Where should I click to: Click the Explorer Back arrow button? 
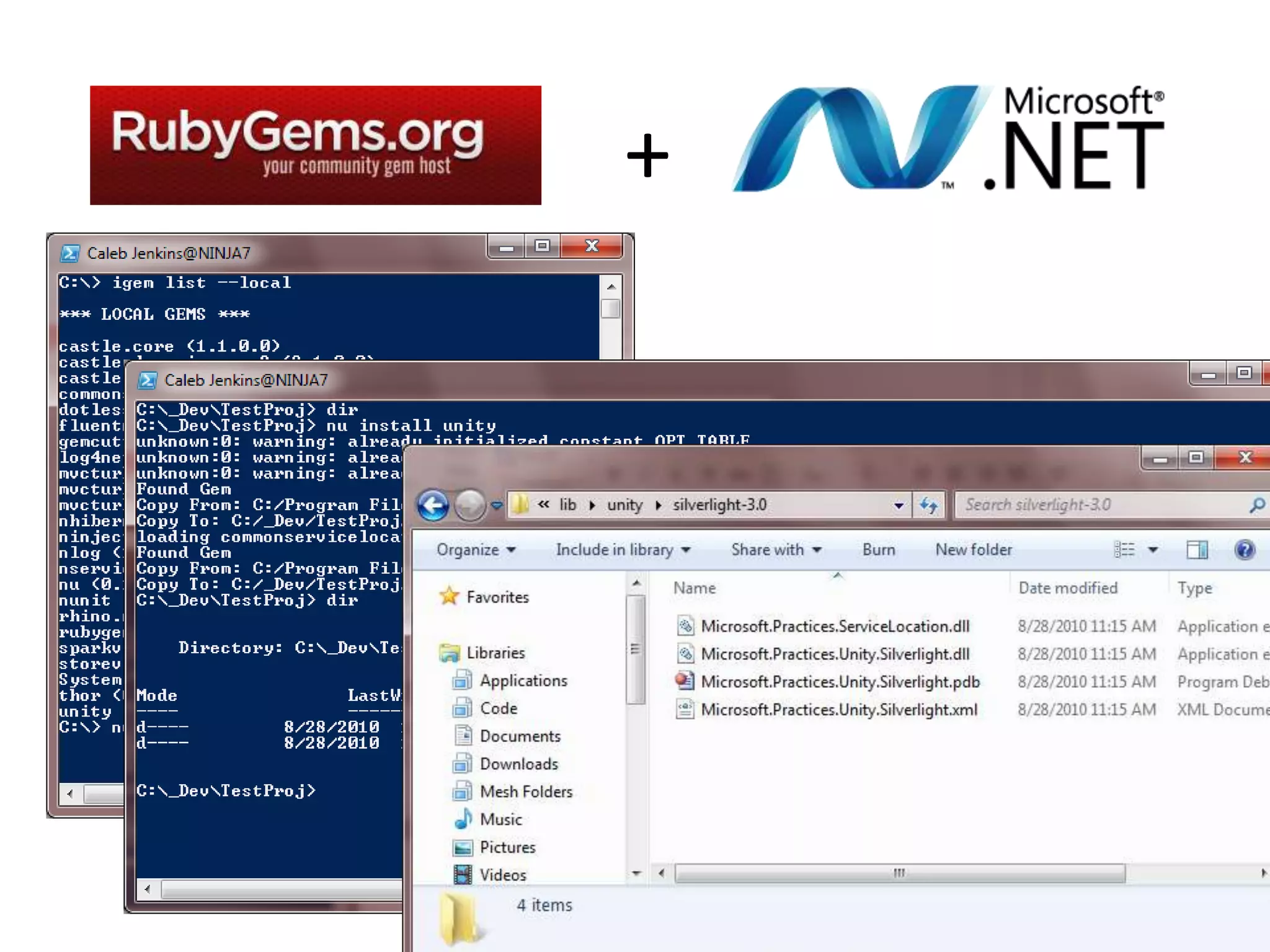click(x=433, y=505)
